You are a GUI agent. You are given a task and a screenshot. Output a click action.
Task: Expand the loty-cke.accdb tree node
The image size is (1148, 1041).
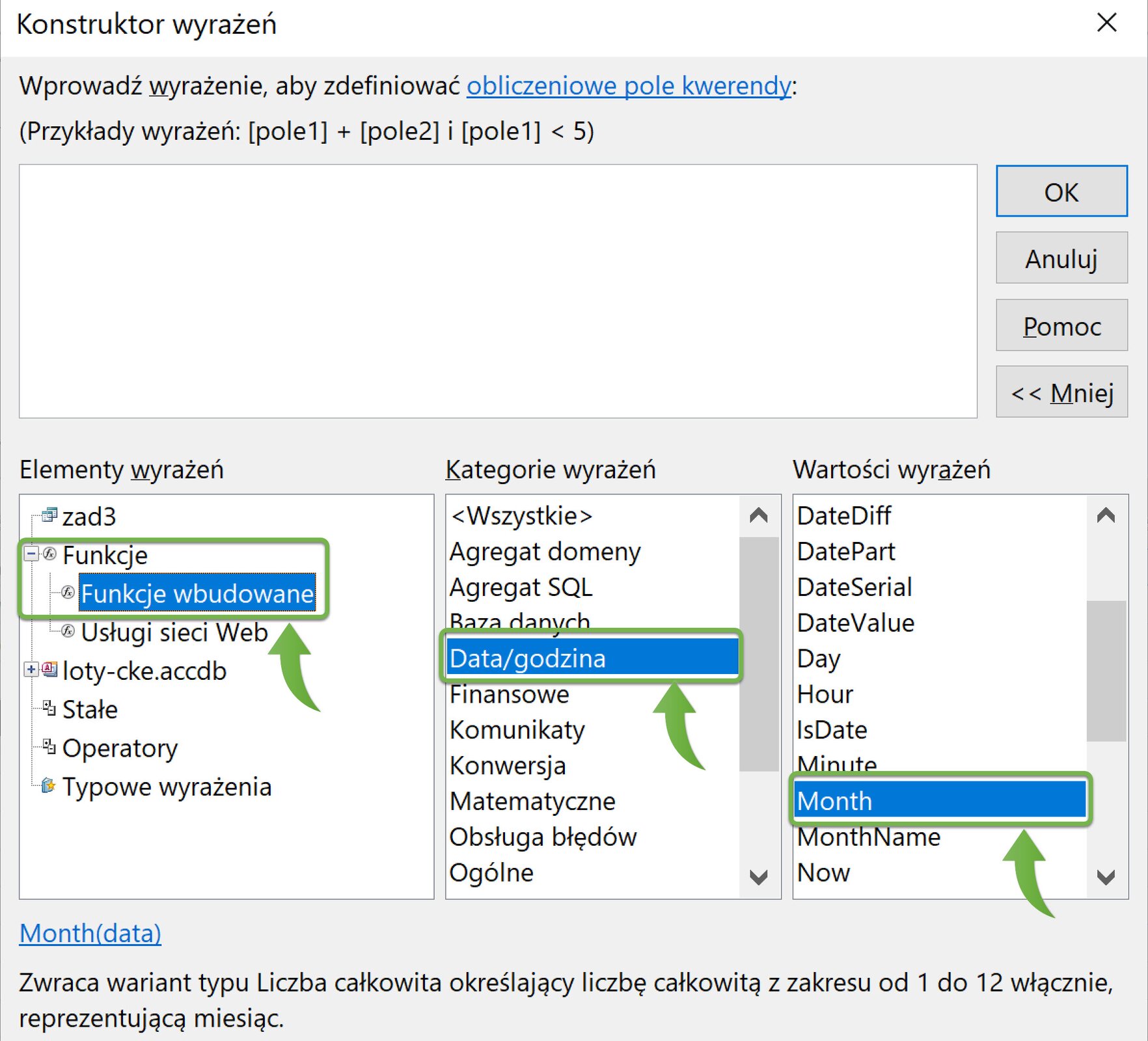(31, 669)
